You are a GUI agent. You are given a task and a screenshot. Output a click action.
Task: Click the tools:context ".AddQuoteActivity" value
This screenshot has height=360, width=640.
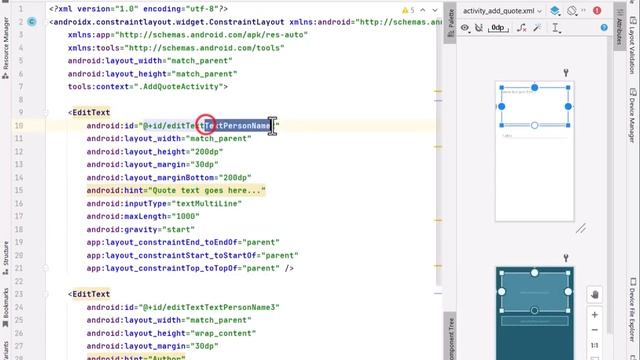click(178, 87)
